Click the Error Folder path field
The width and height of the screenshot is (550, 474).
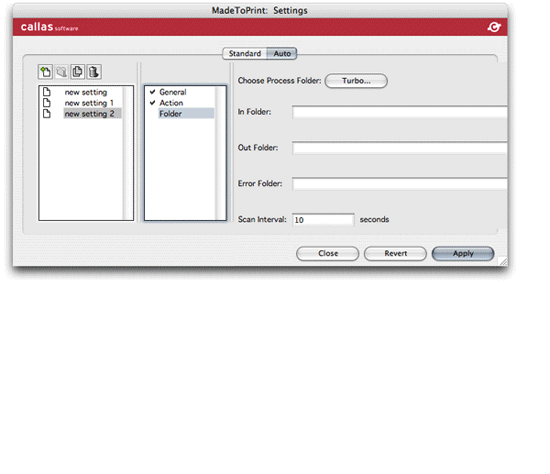(x=400, y=183)
